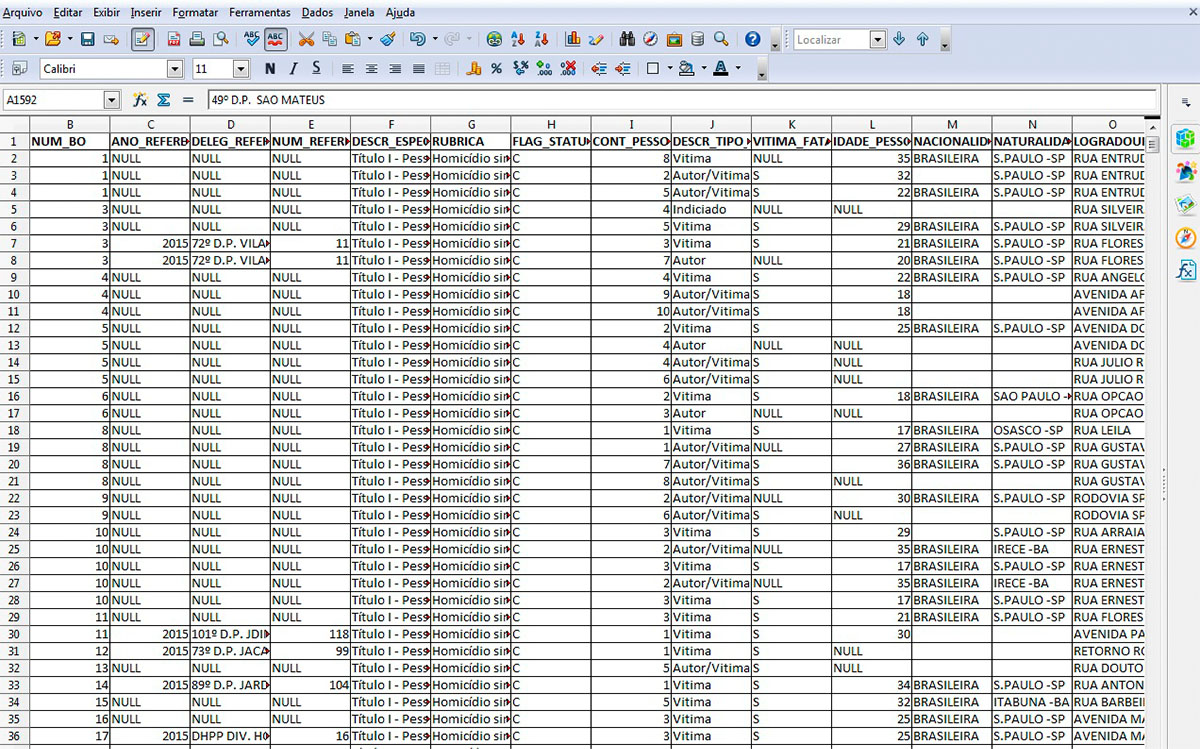The image size is (1200, 749).
Task: Toggle Edit File mode button
Action: pyautogui.click(x=143, y=40)
